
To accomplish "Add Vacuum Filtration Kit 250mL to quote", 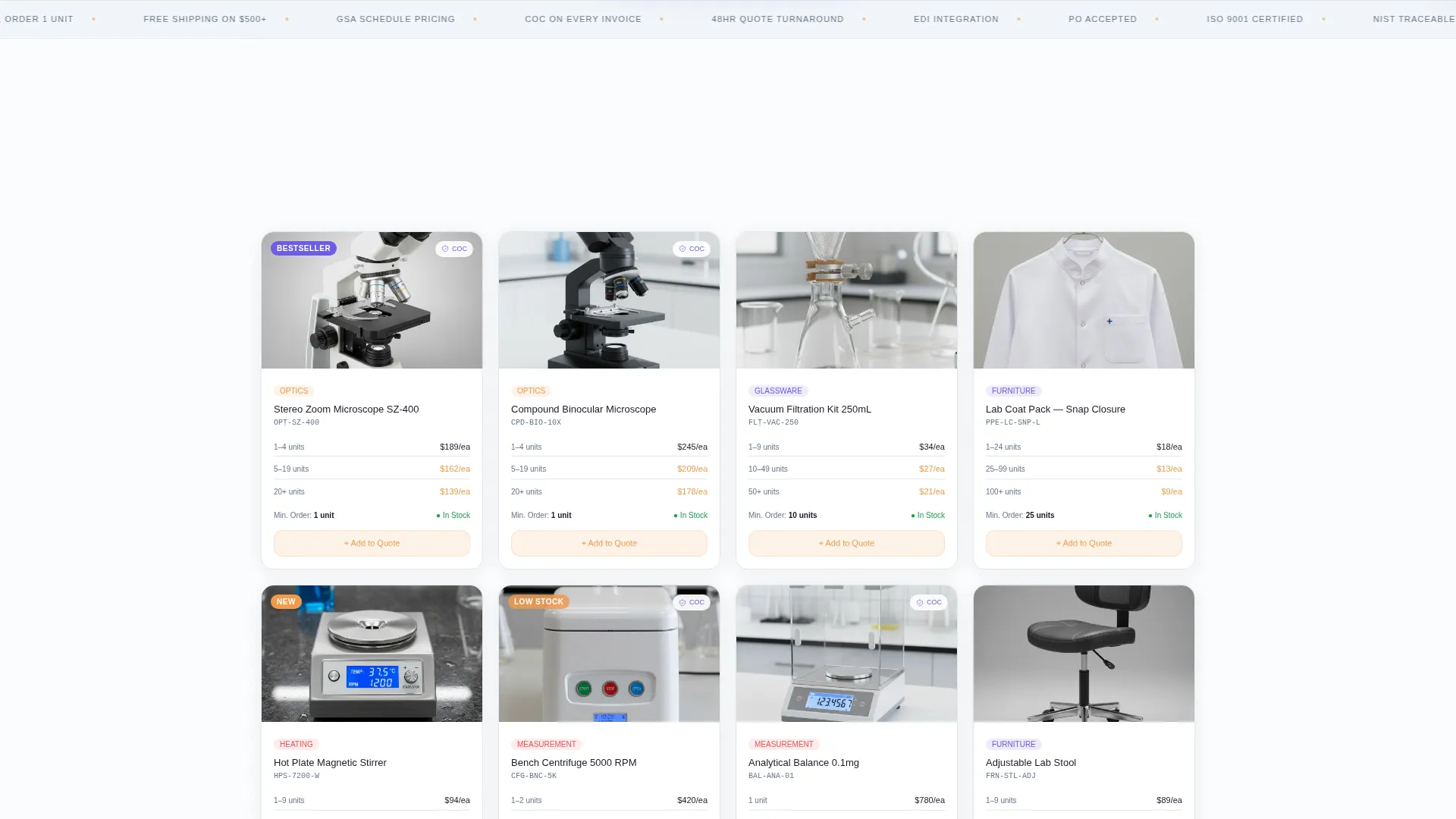I will (846, 543).
